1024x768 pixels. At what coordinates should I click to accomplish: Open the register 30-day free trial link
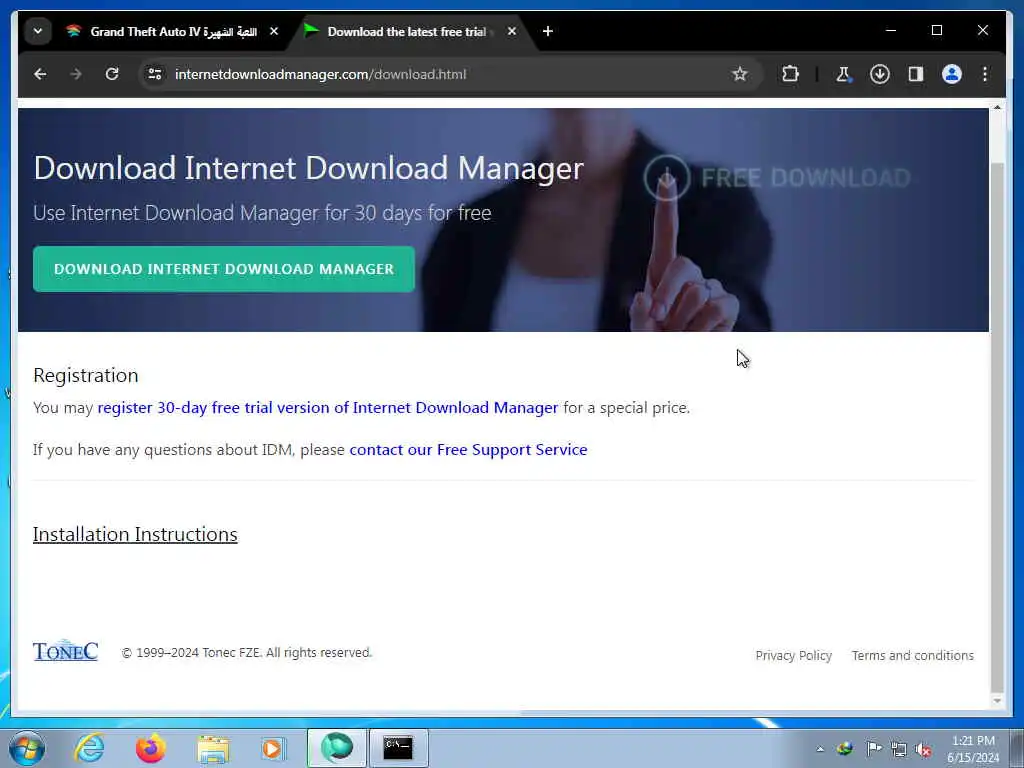point(328,408)
